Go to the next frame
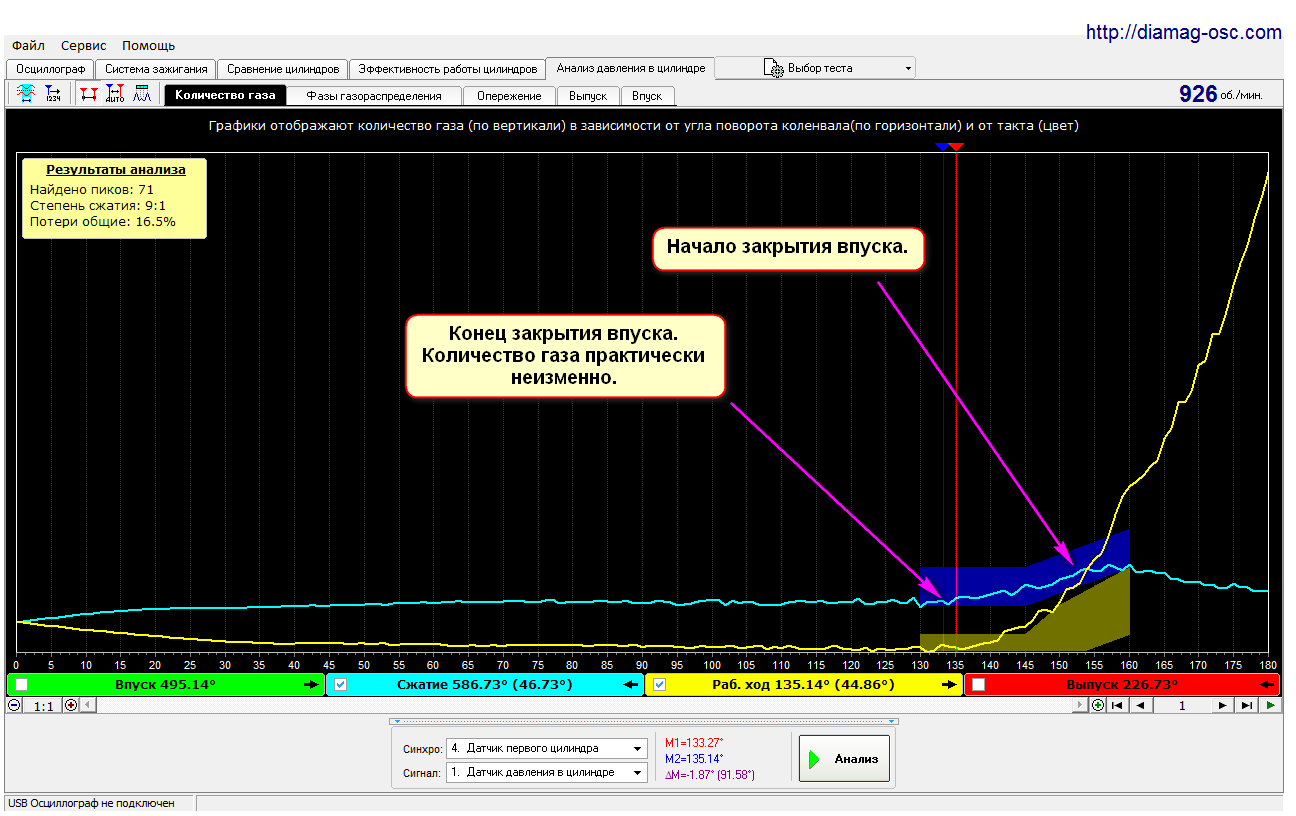The height and width of the screenshot is (816, 1296). (x=1222, y=705)
